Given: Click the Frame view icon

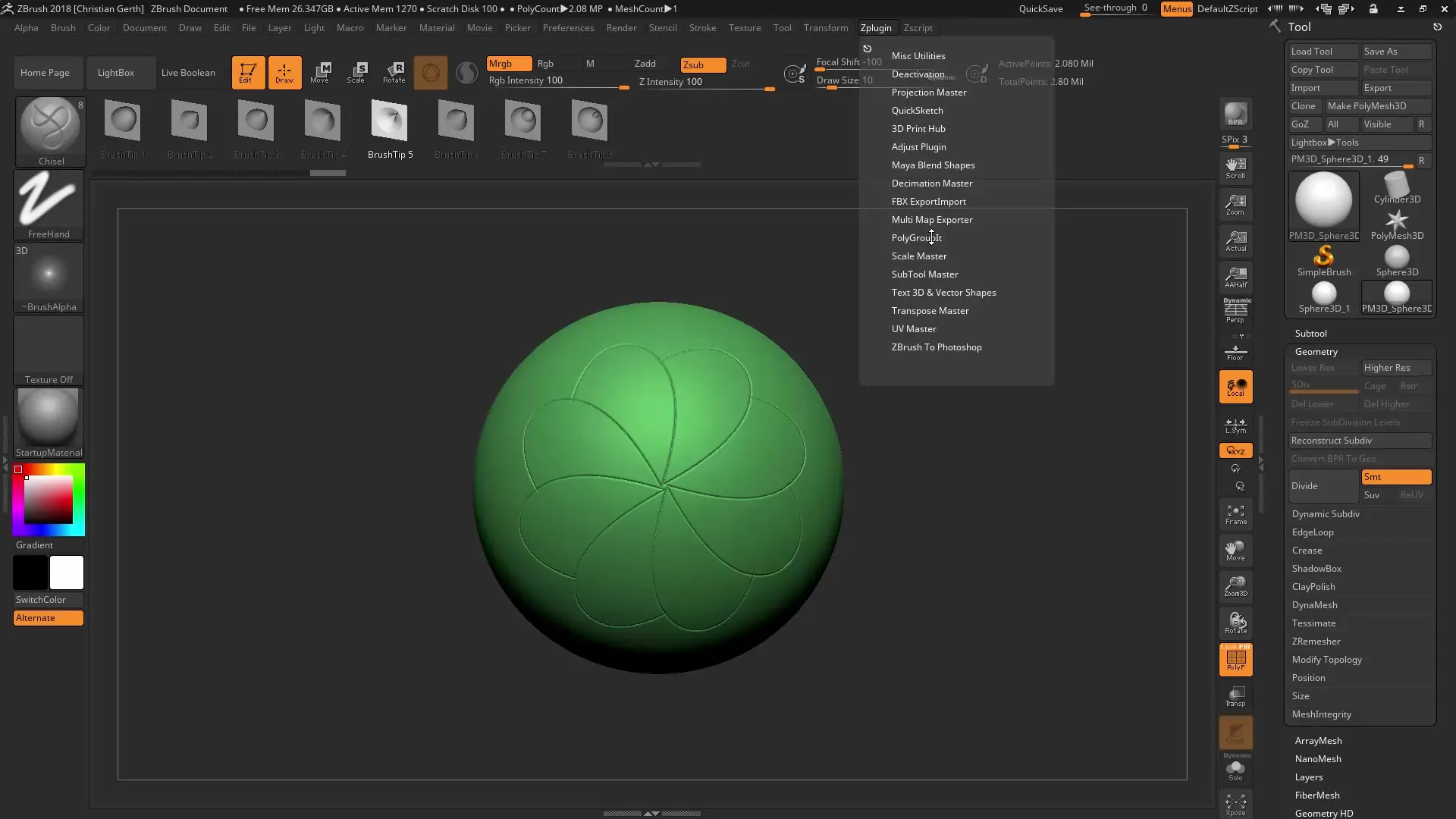Looking at the screenshot, I should [x=1235, y=514].
